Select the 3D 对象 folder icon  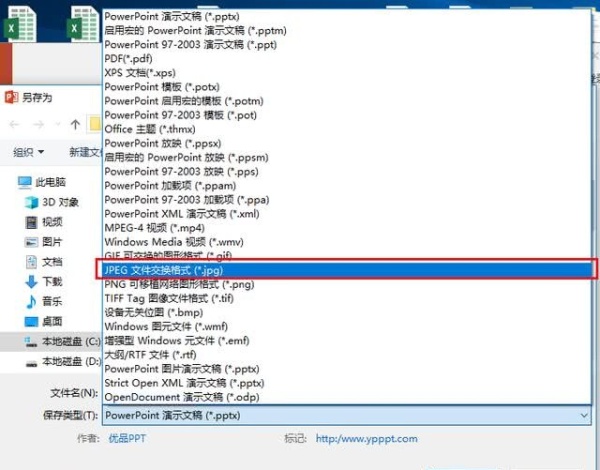[x=28, y=202]
